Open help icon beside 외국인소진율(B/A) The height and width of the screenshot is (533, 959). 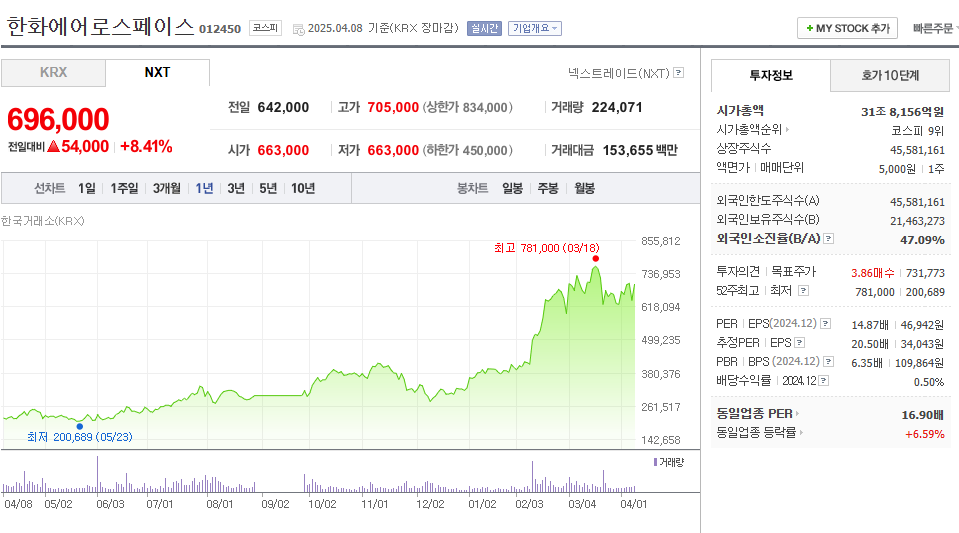coord(828,239)
